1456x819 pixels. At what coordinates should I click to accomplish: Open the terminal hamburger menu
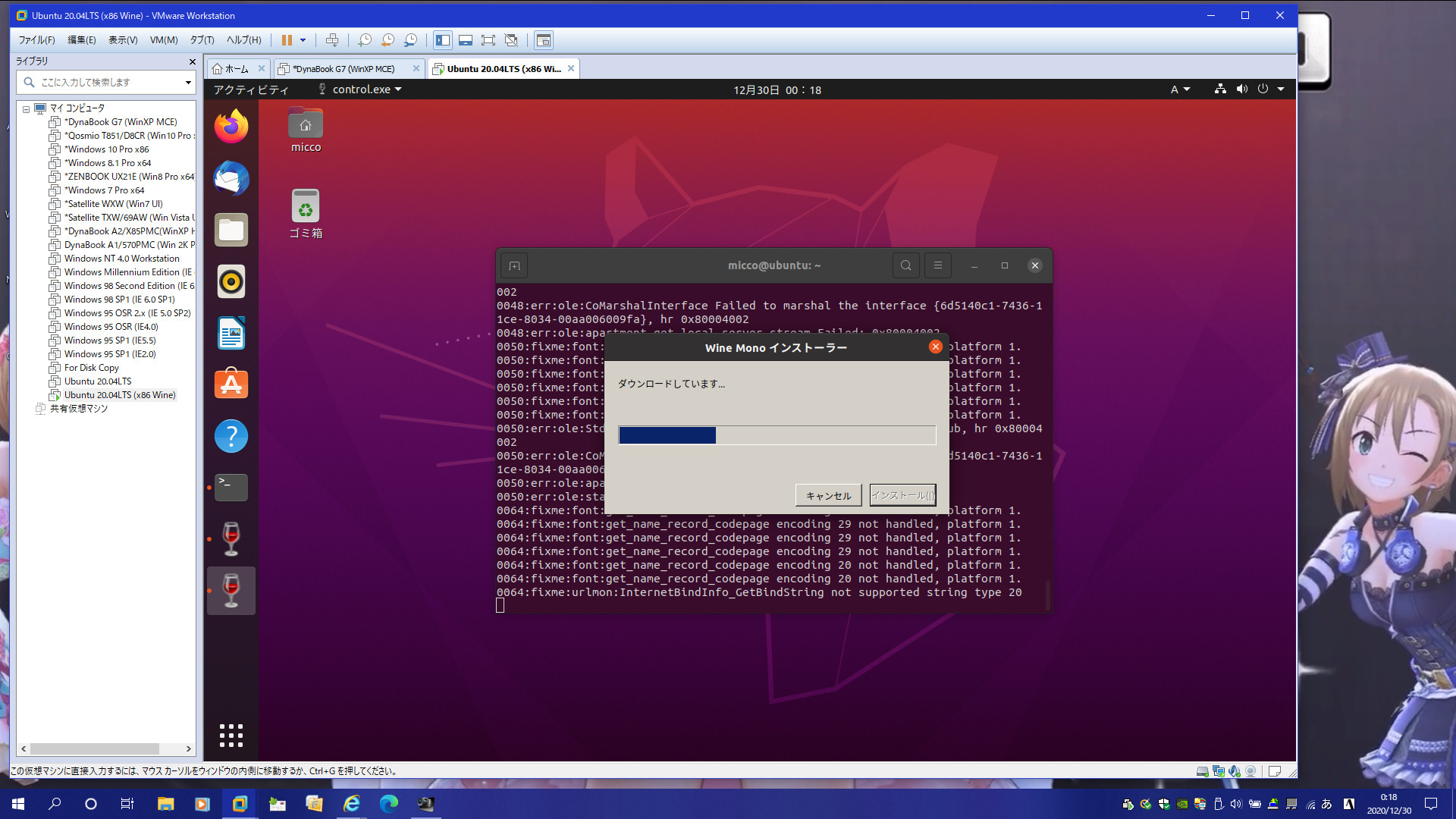[937, 265]
